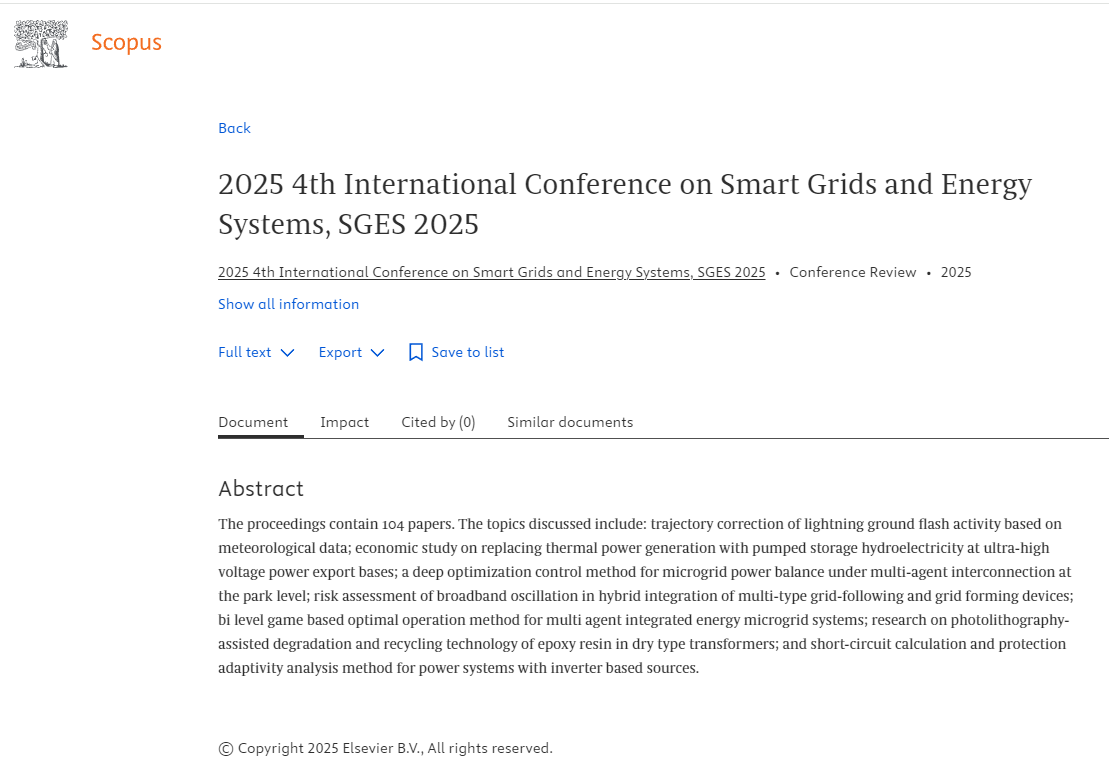1109x775 pixels.
Task: Click the Elsevier copyright notice text
Action: coord(385,748)
